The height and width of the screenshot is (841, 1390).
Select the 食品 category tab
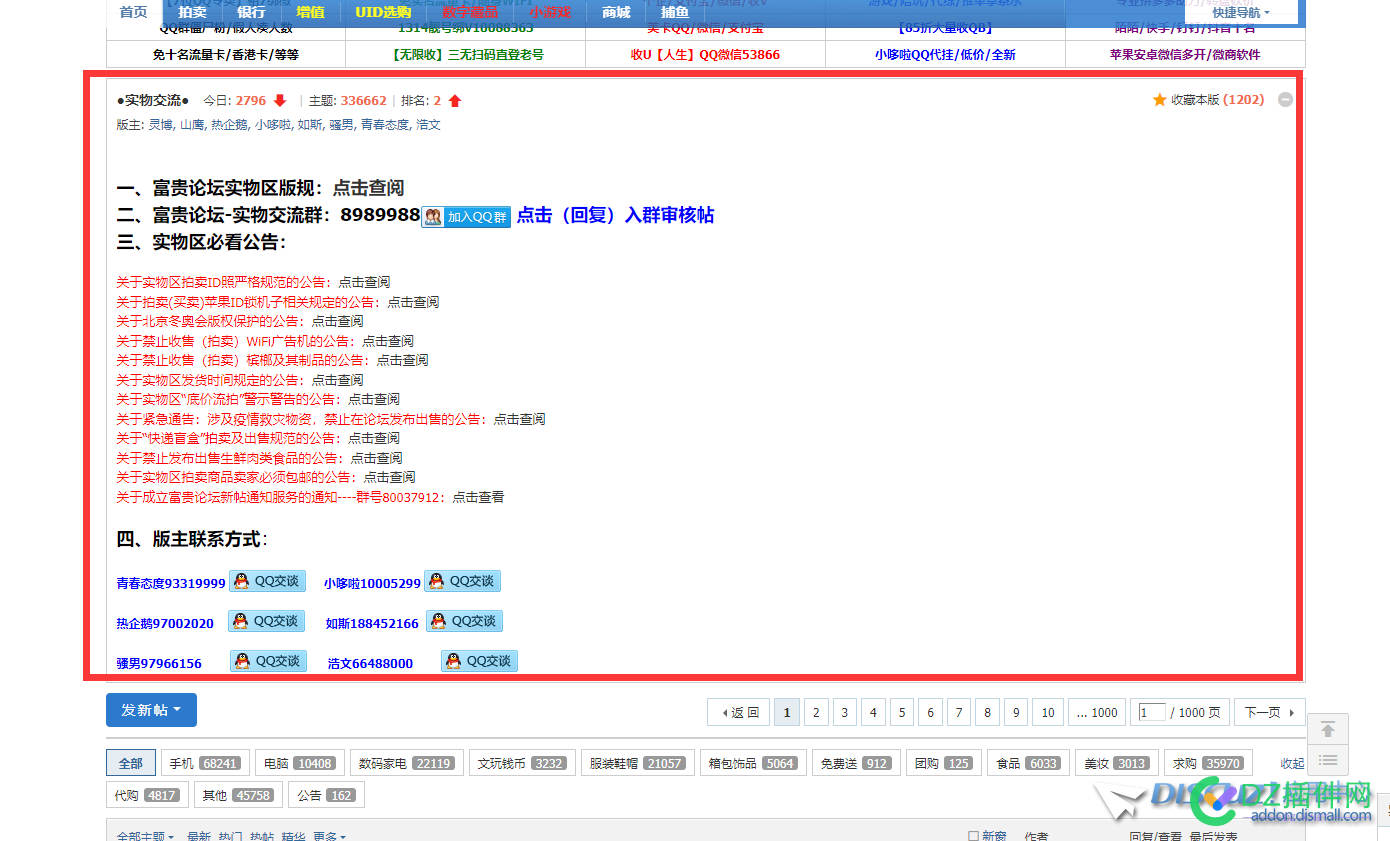[x=1029, y=763]
